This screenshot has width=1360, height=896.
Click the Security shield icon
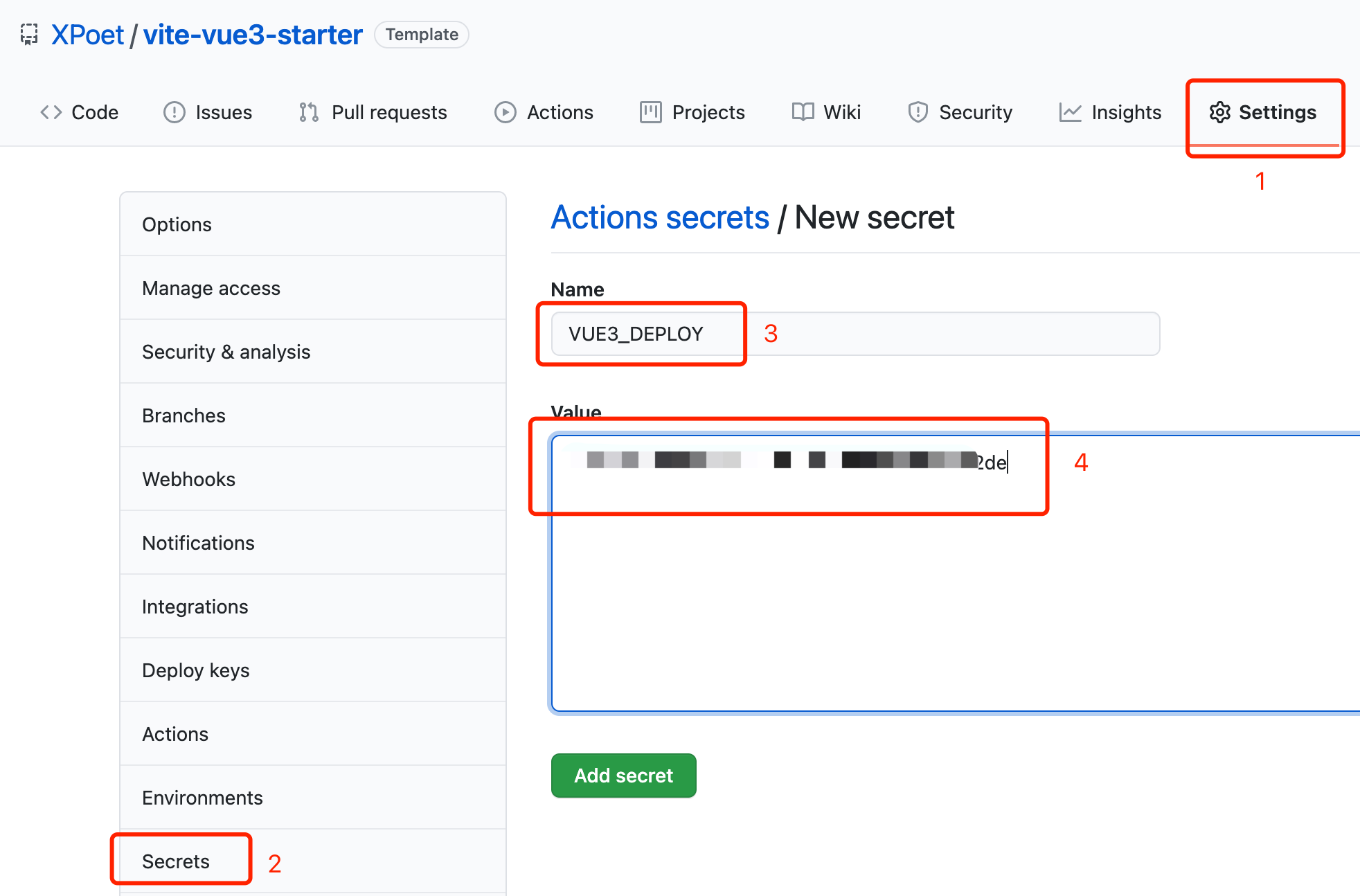[x=918, y=112]
